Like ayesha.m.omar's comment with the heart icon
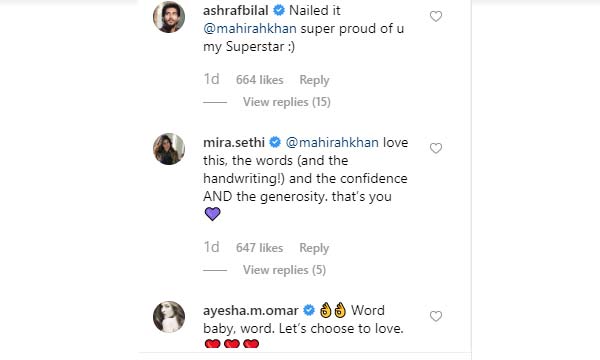 point(436,316)
